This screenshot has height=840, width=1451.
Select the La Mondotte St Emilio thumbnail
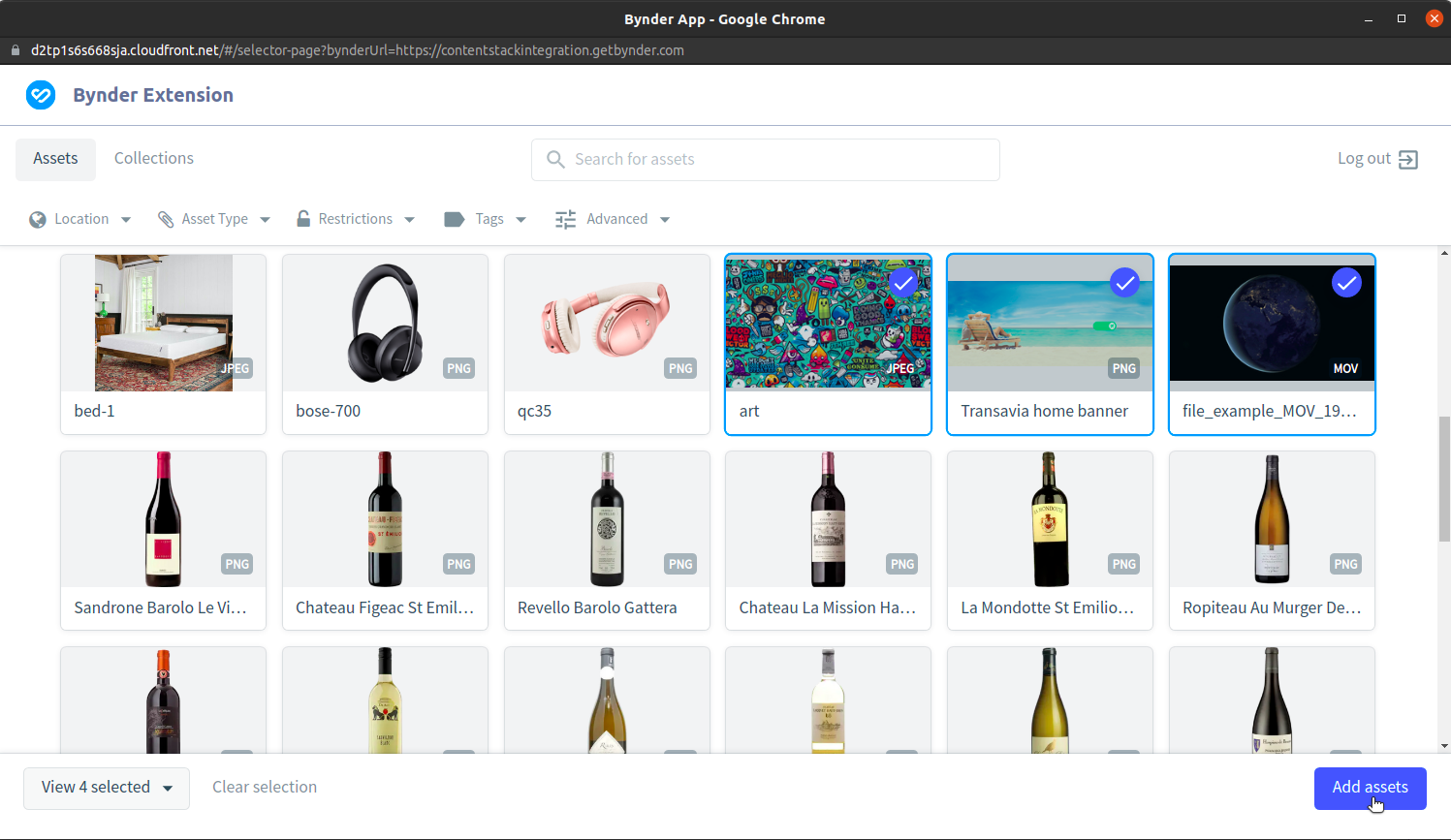[1050, 519]
